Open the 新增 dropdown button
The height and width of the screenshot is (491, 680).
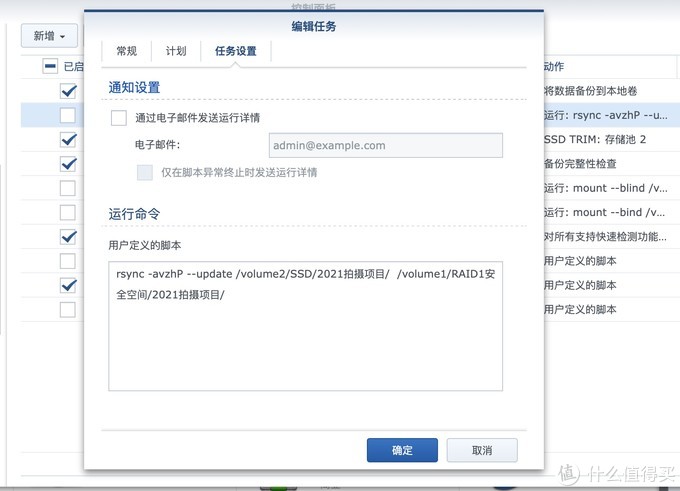(x=49, y=36)
